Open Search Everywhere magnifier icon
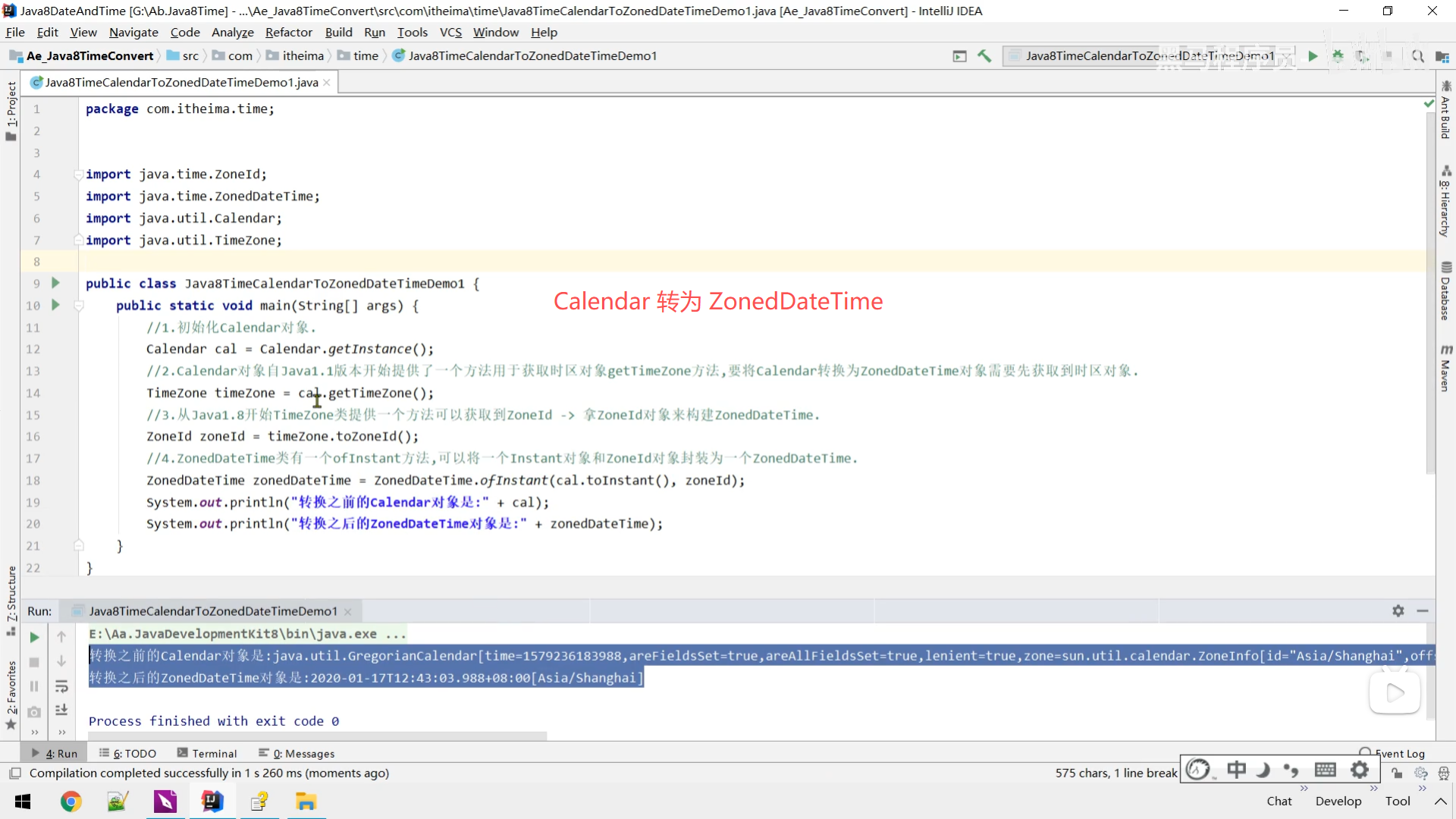 (1417, 56)
